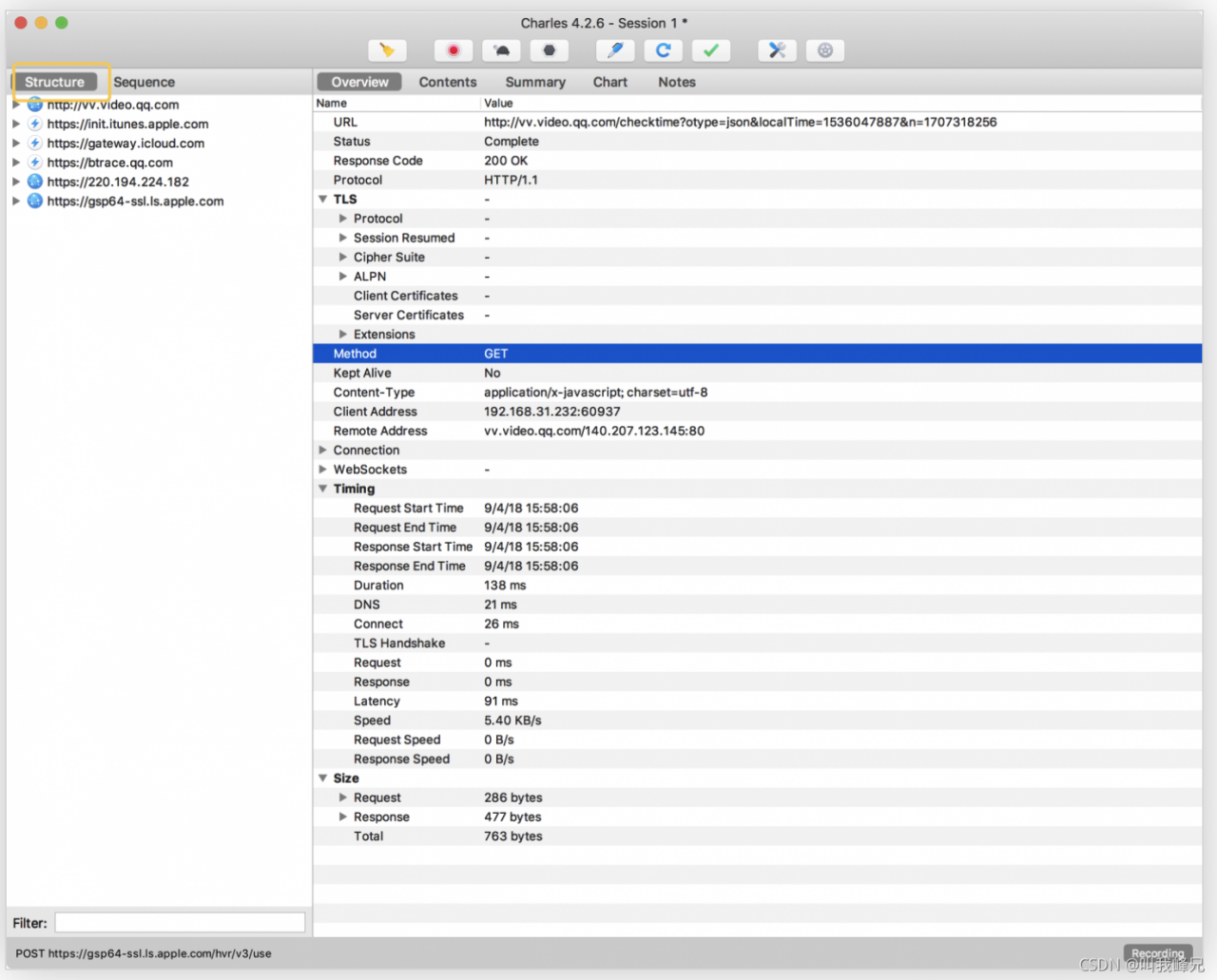Click the blue repeat request icon
This screenshot has width=1217, height=980.
coord(663,50)
